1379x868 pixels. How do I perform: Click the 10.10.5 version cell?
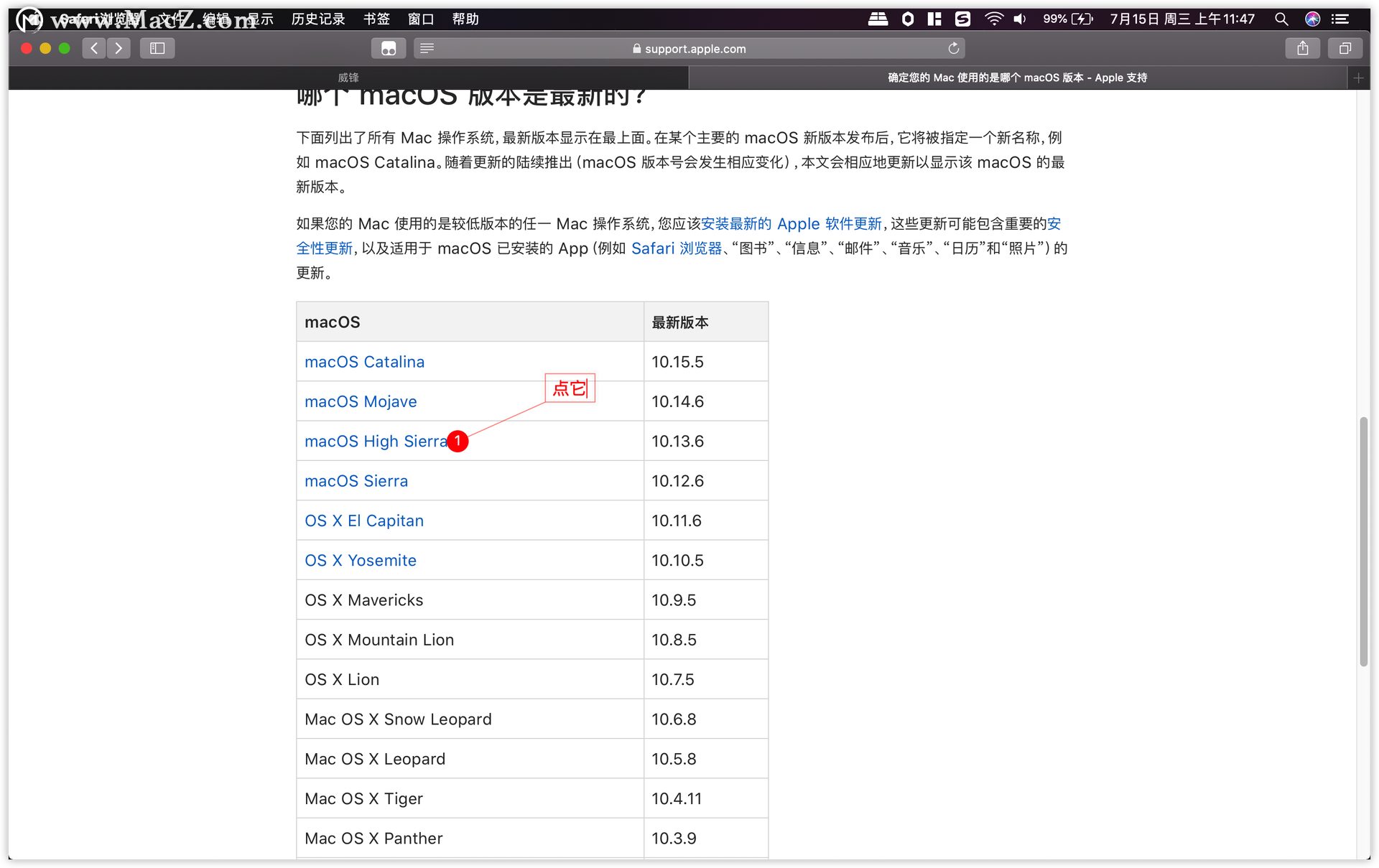pyautogui.click(x=706, y=560)
